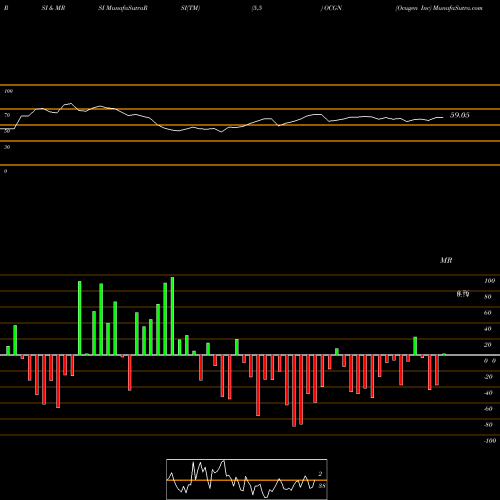Click the peak of the white RSI line
The image size is (500, 500).
point(70,104)
